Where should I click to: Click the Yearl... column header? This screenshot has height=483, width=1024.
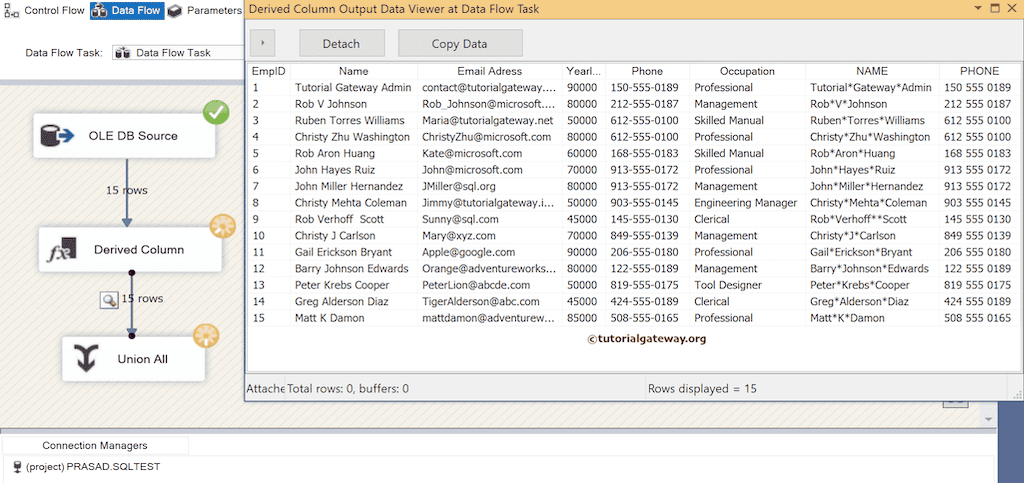click(x=583, y=71)
